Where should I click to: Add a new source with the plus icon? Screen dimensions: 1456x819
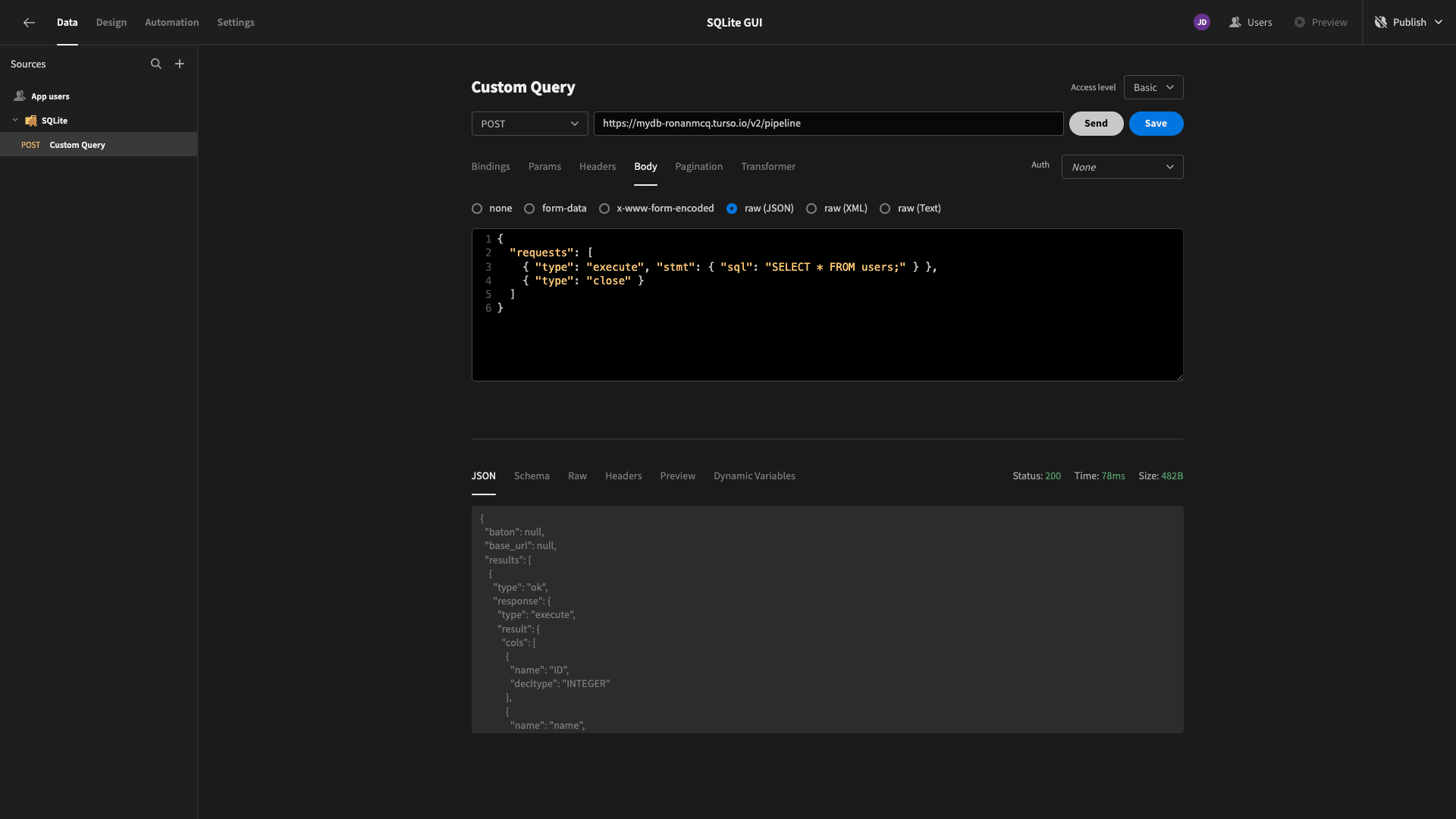(180, 64)
